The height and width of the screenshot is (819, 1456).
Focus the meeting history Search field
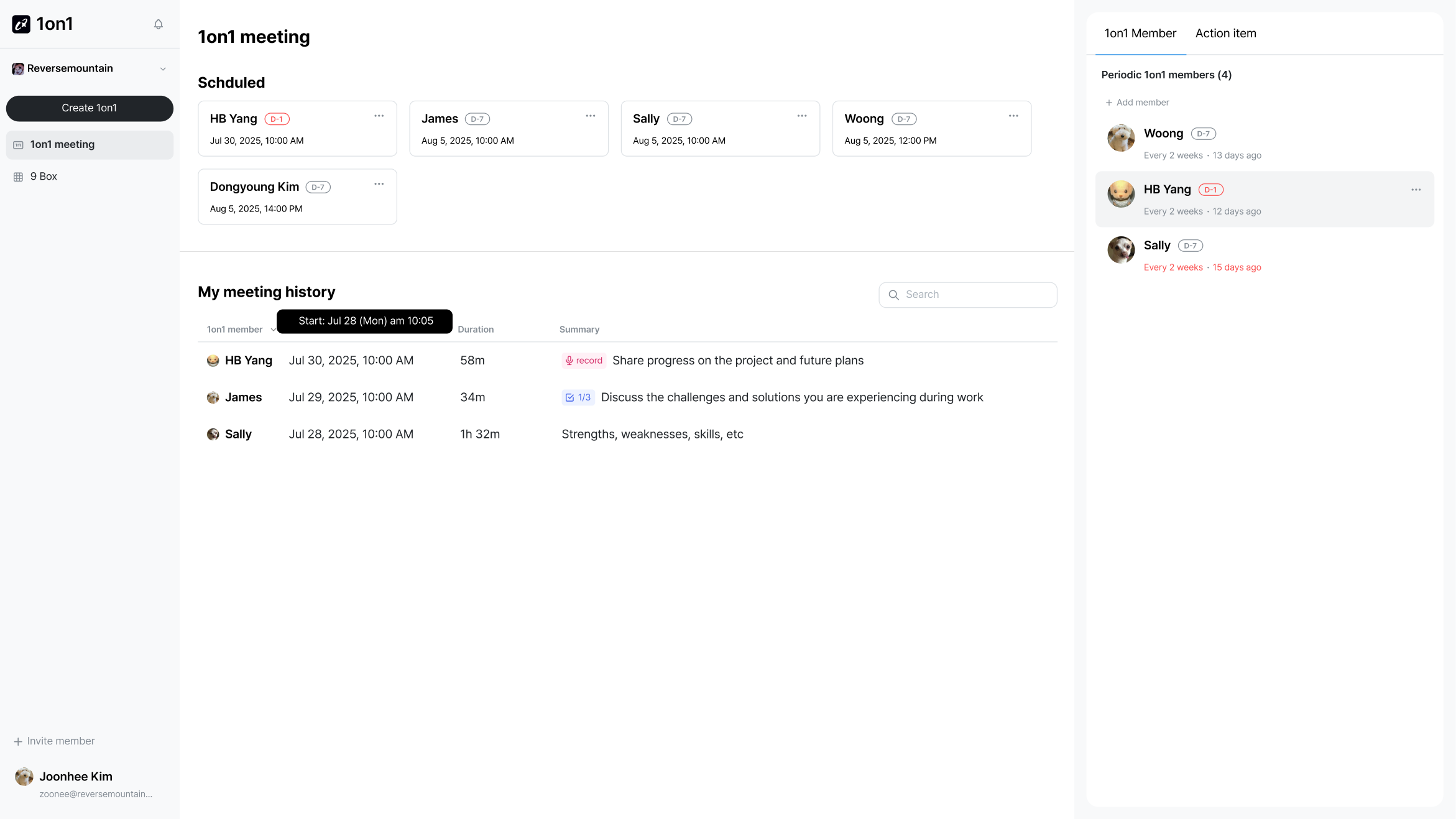pos(976,295)
